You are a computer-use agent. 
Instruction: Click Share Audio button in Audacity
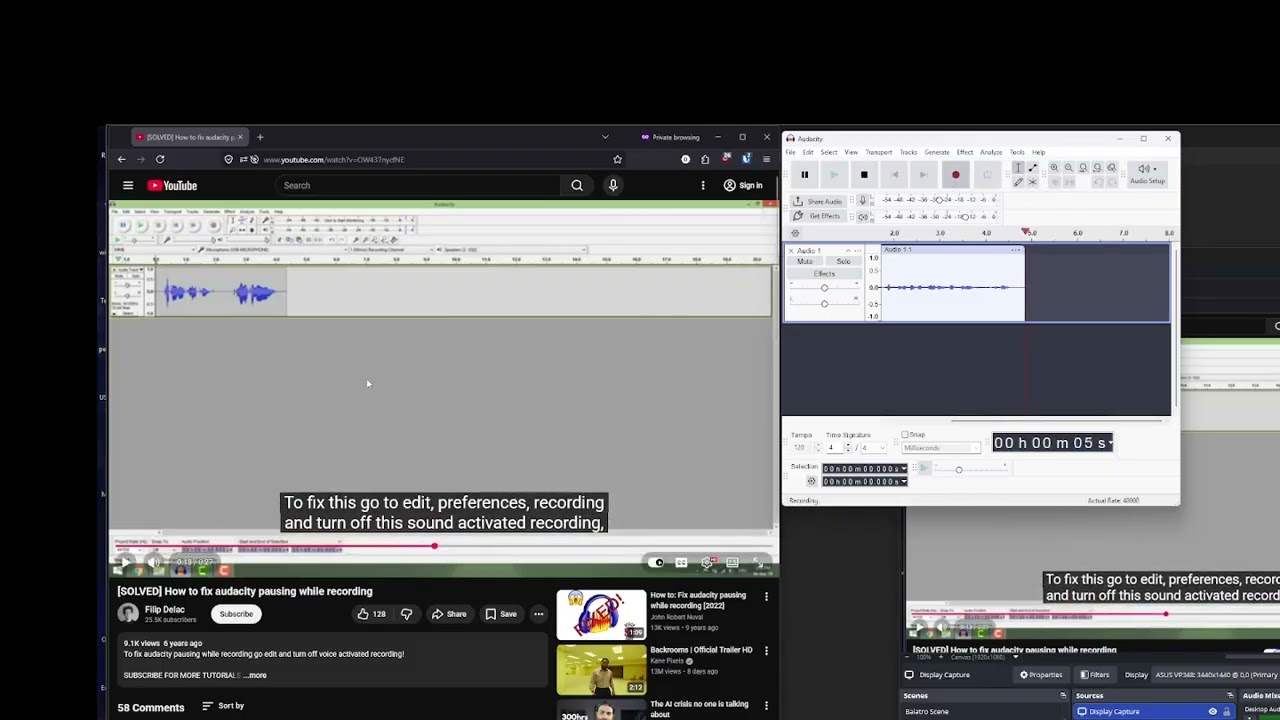[819, 201]
